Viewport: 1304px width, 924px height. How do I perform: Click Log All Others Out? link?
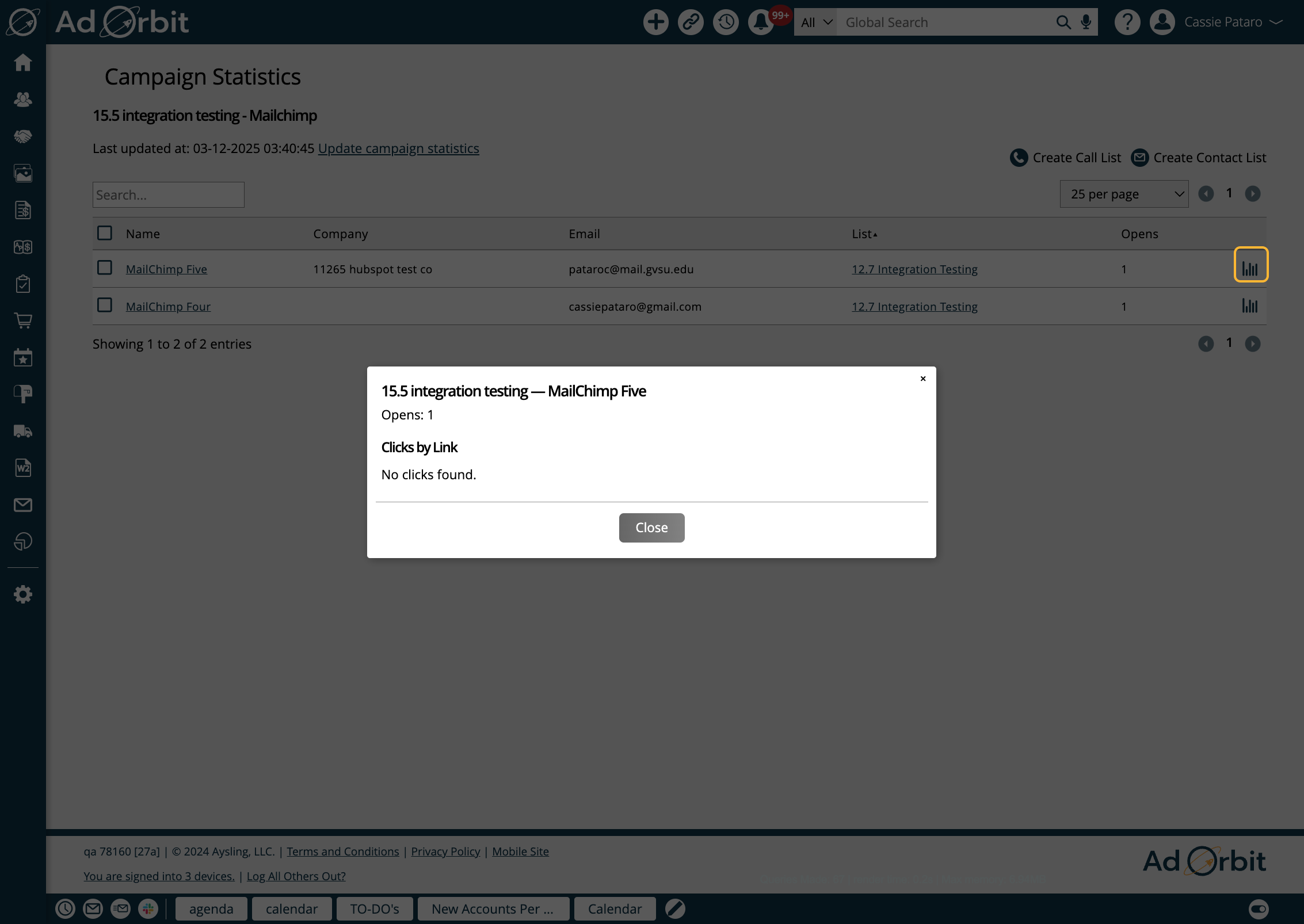tap(296, 876)
